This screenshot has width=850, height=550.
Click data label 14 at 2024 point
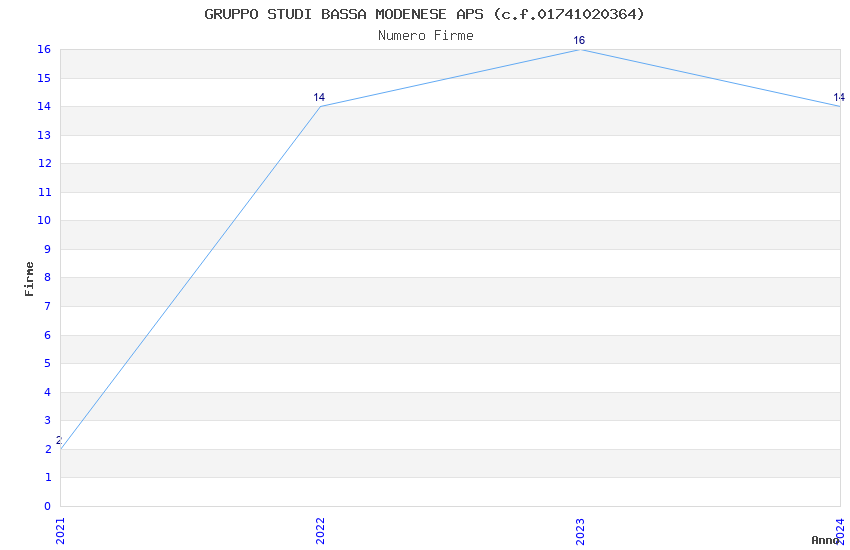[839, 97]
